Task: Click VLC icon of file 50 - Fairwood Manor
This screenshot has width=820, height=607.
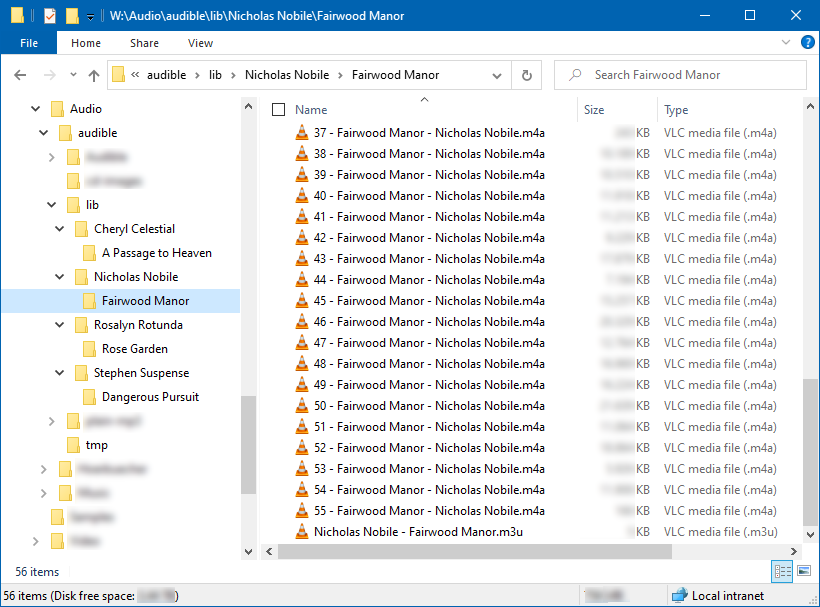Action: point(302,406)
